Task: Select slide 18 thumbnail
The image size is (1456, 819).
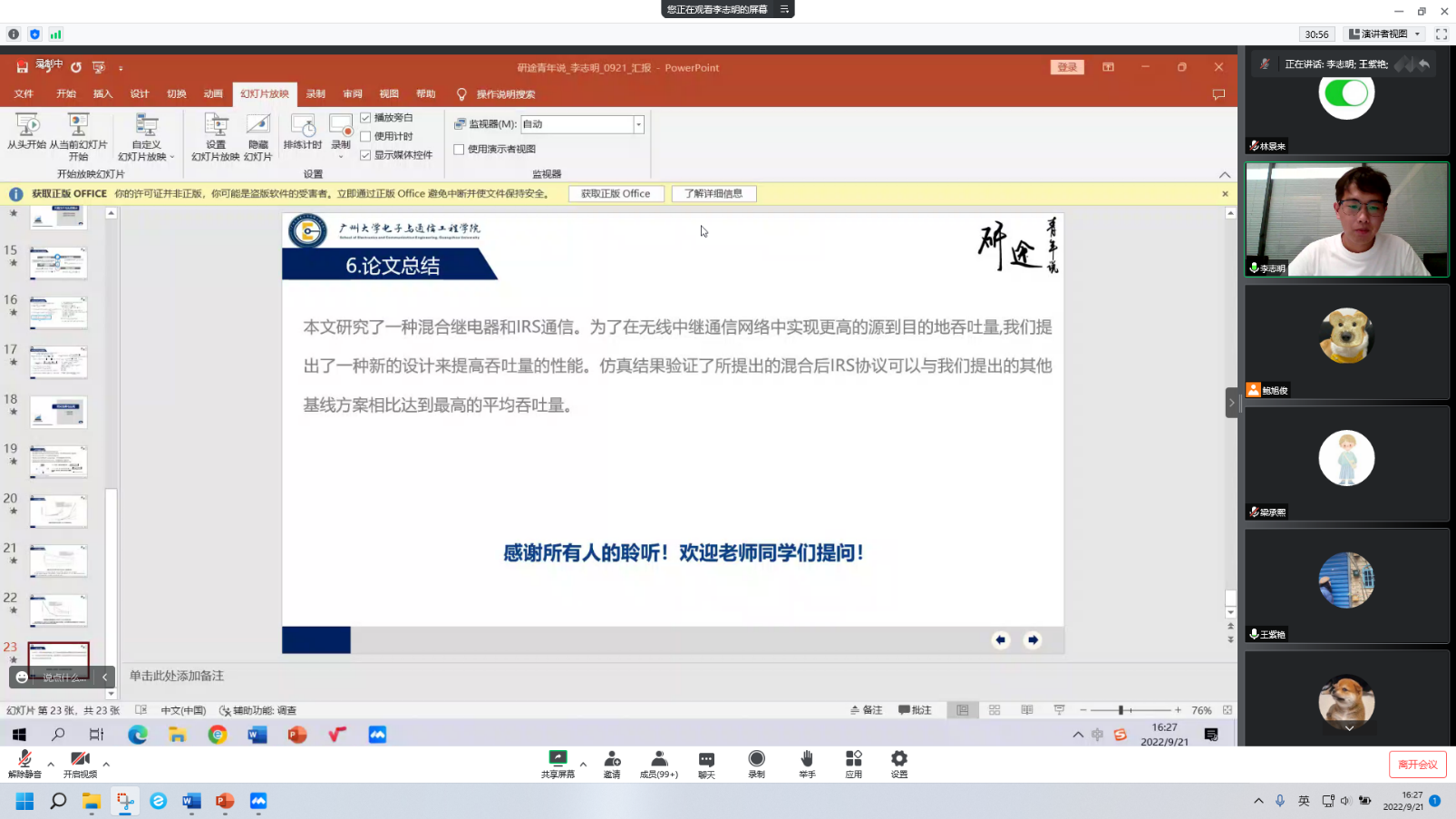Action: [58, 413]
